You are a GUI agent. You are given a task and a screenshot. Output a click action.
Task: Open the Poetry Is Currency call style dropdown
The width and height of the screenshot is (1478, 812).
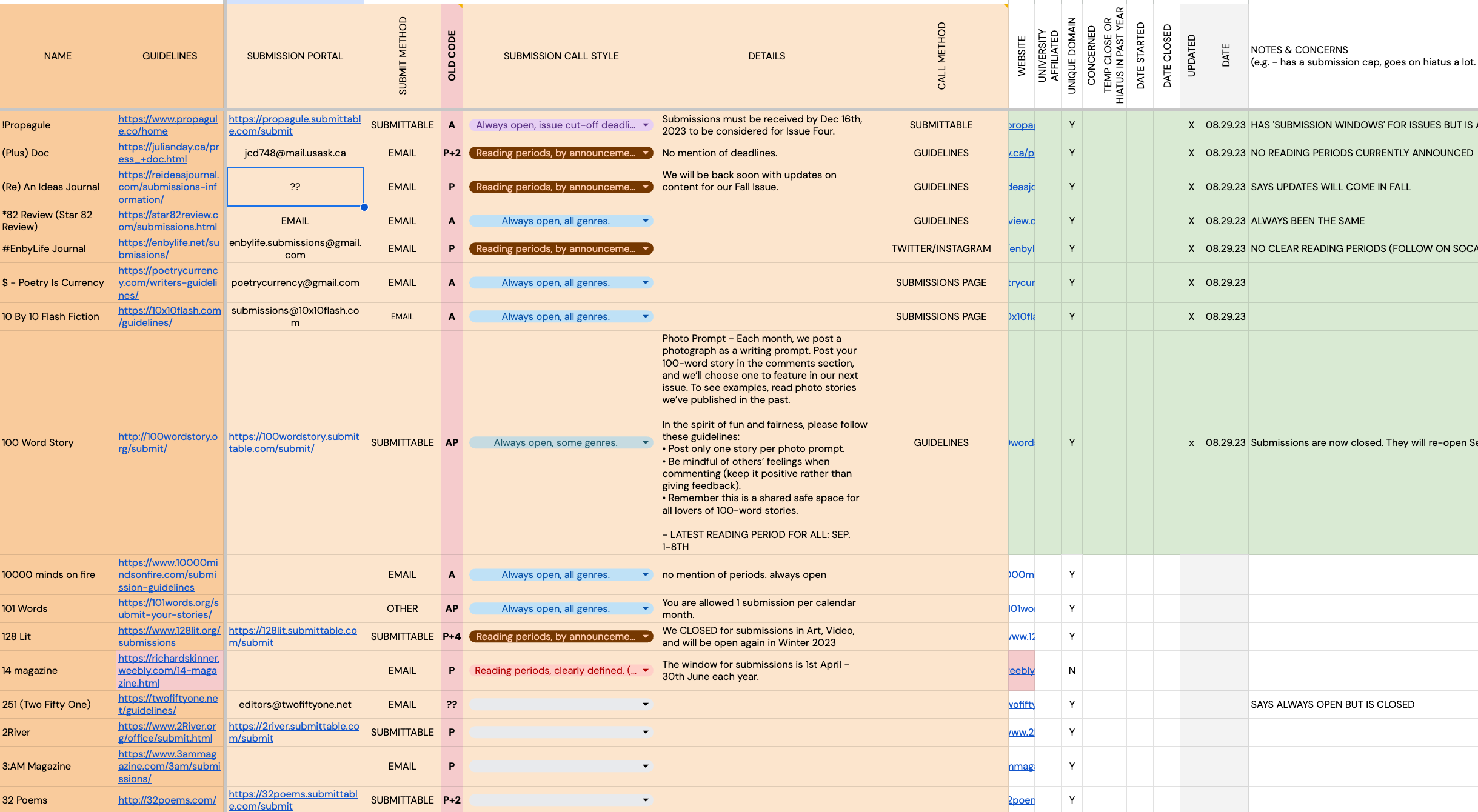[x=561, y=282]
